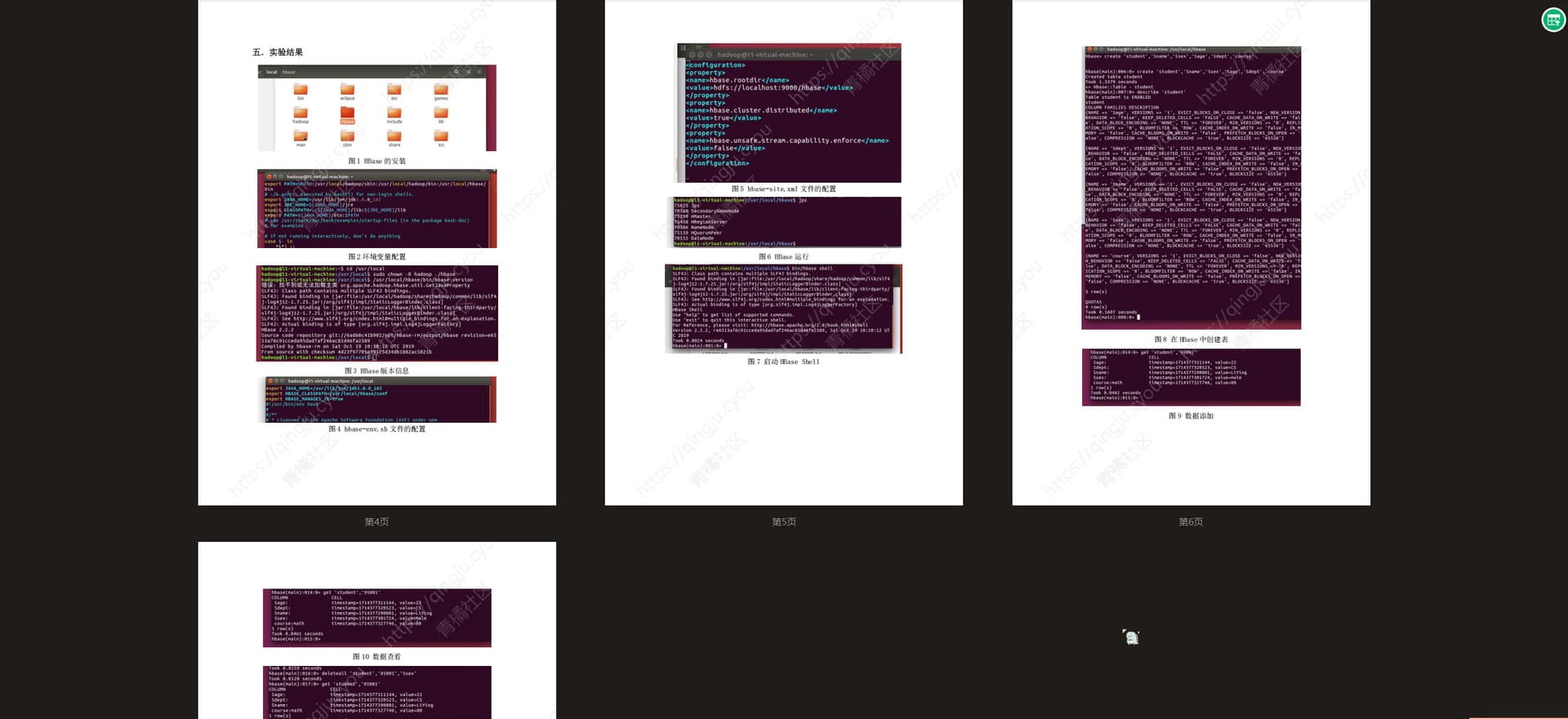
Task: Select the 第6页 page label
Action: coord(1191,521)
